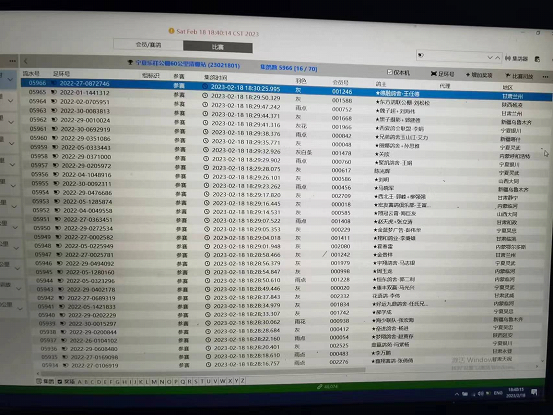The image size is (553, 415).
Task: Click the horizontal scrollbar below the table
Action: 203,372
